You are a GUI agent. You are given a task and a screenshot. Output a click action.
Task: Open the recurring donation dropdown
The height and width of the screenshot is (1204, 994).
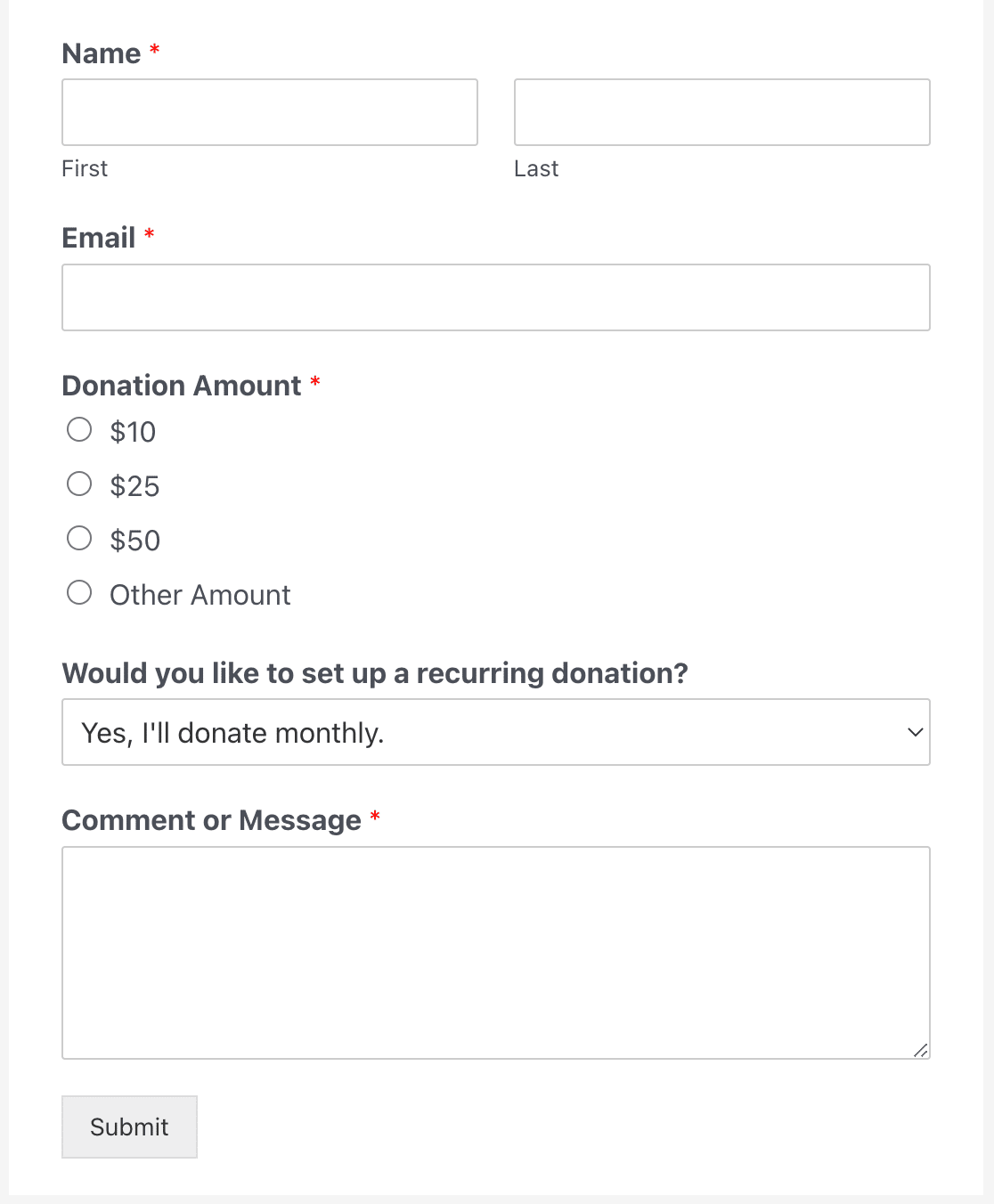[495, 732]
